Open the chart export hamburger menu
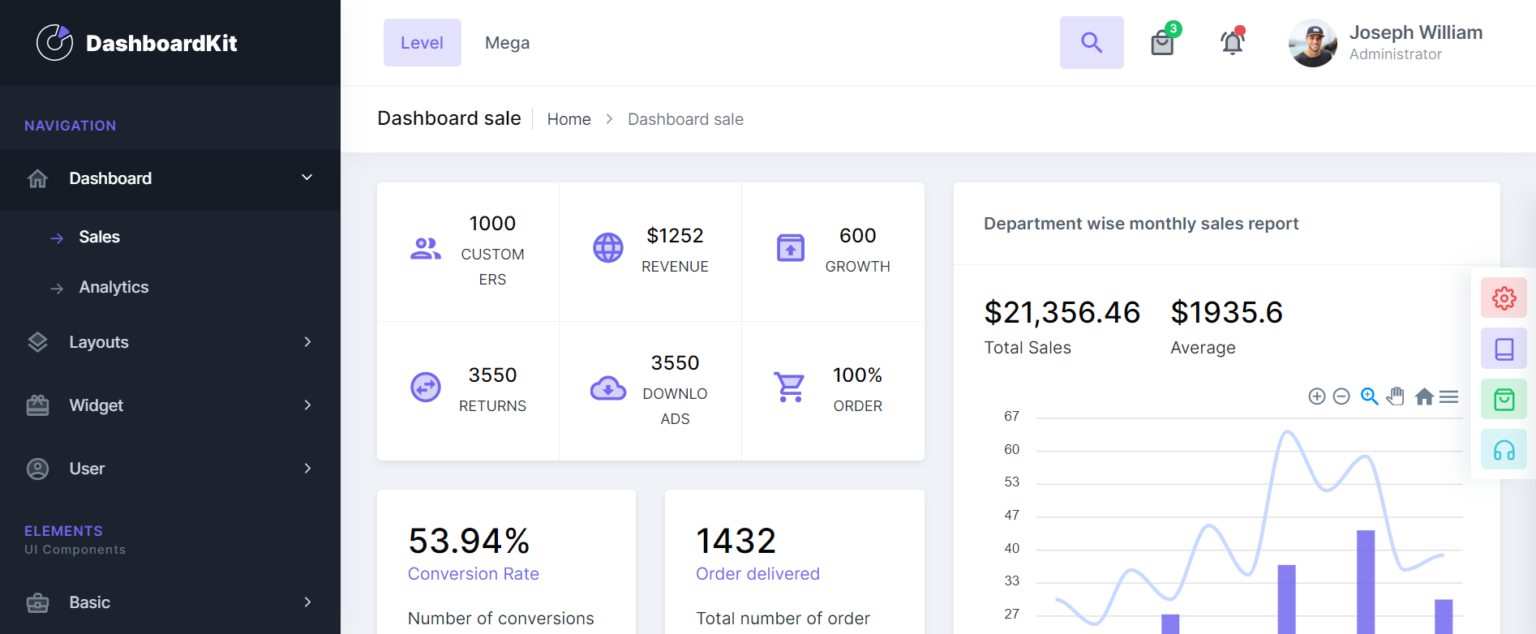Viewport: 1536px width, 634px height. tap(1449, 396)
